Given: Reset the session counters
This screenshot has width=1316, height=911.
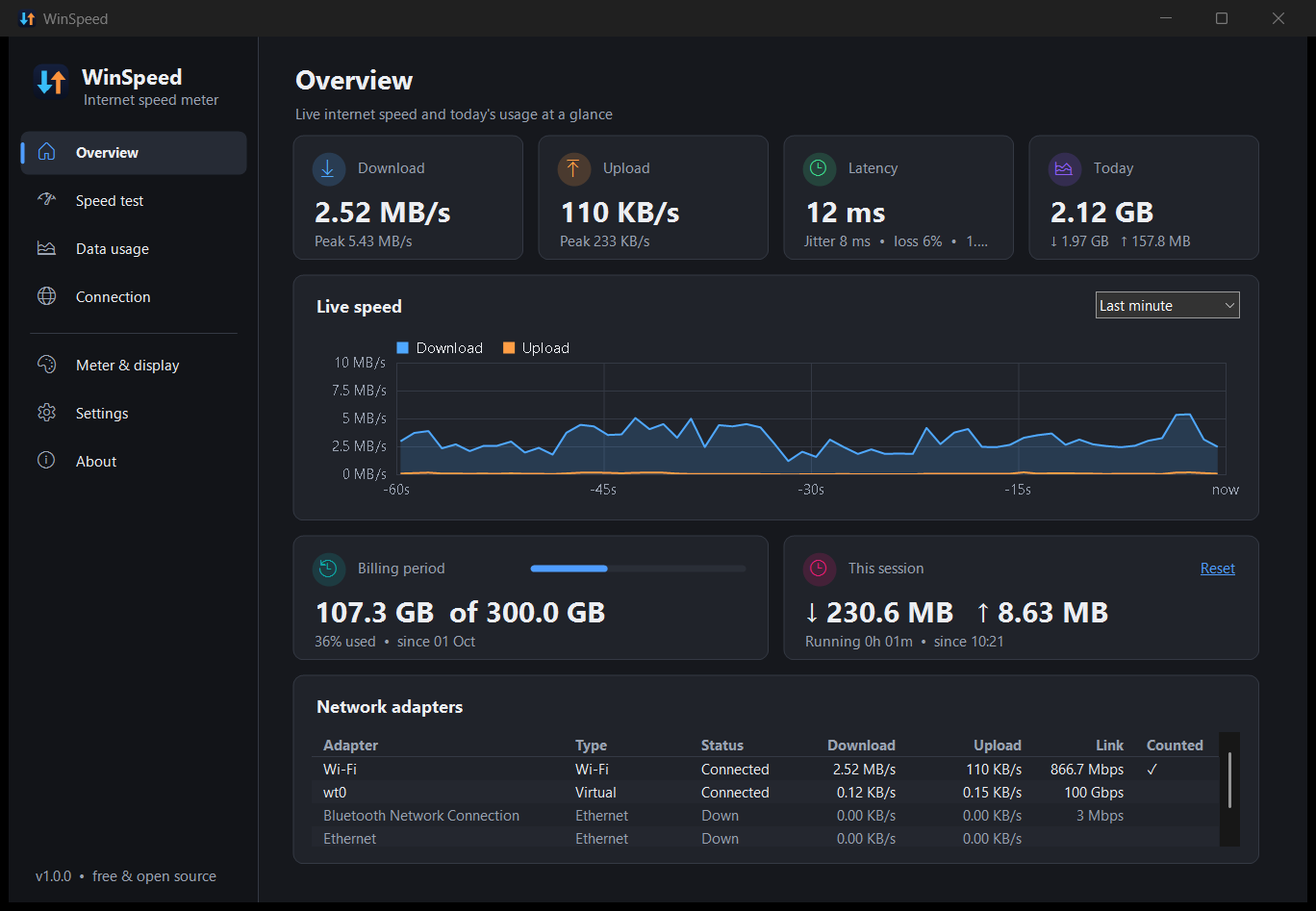Looking at the screenshot, I should (x=1217, y=569).
